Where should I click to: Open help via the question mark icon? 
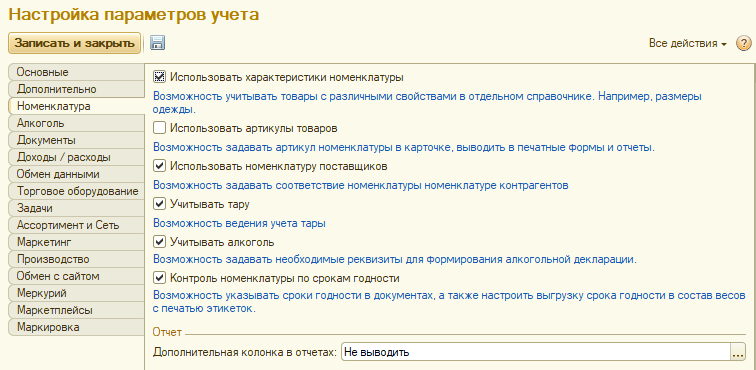pos(743,43)
